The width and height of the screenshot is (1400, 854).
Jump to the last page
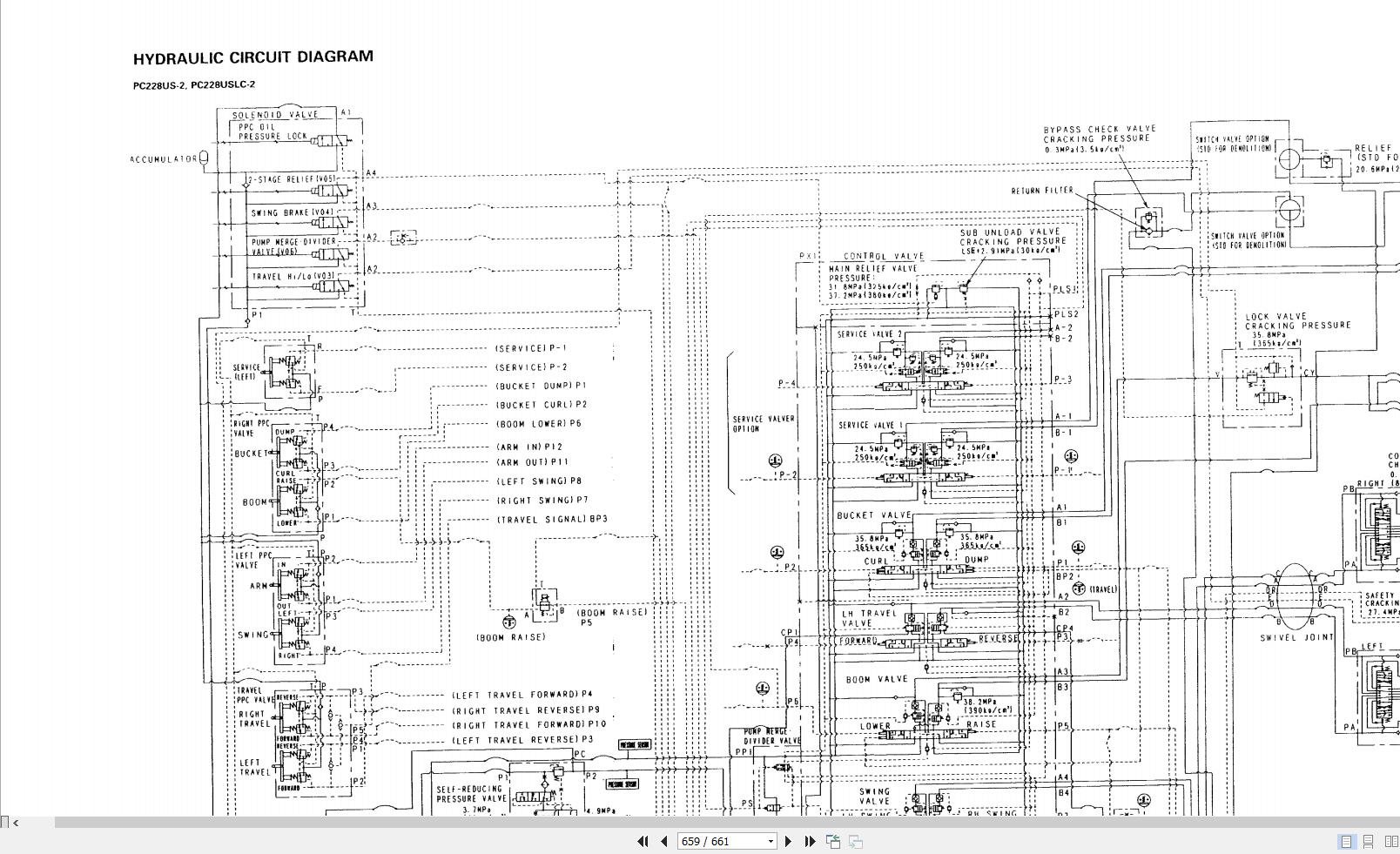click(x=810, y=841)
